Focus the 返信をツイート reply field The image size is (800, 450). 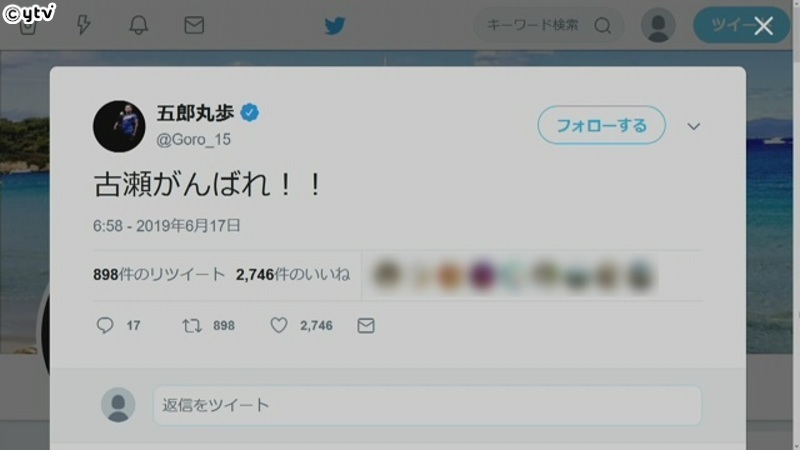[427, 405]
